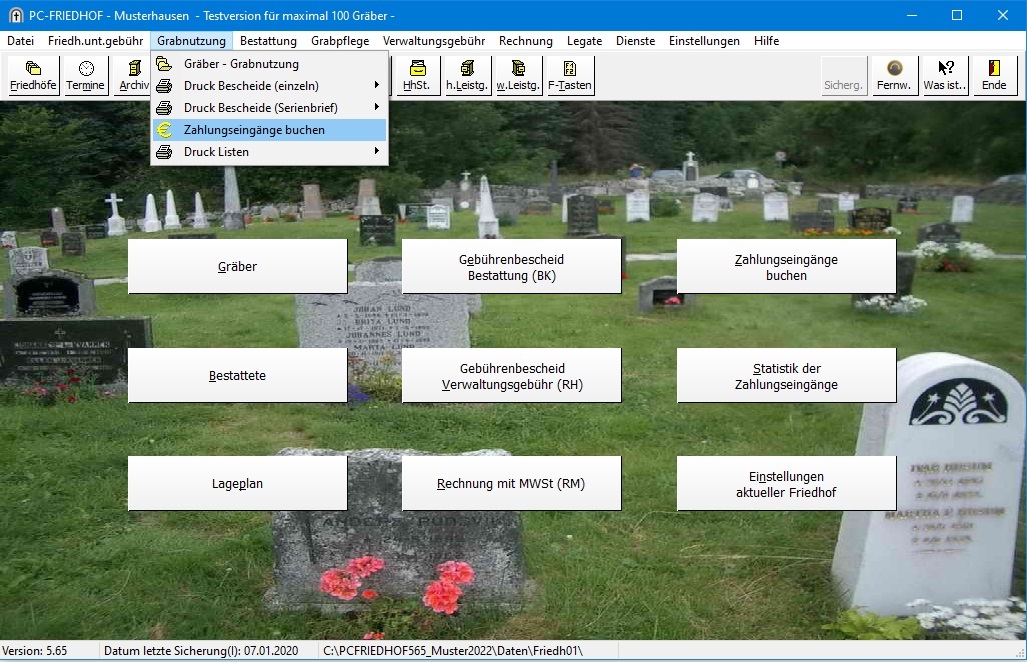Open the Friedhöfe toolbar button
The image size is (1027, 662).
click(x=33, y=75)
